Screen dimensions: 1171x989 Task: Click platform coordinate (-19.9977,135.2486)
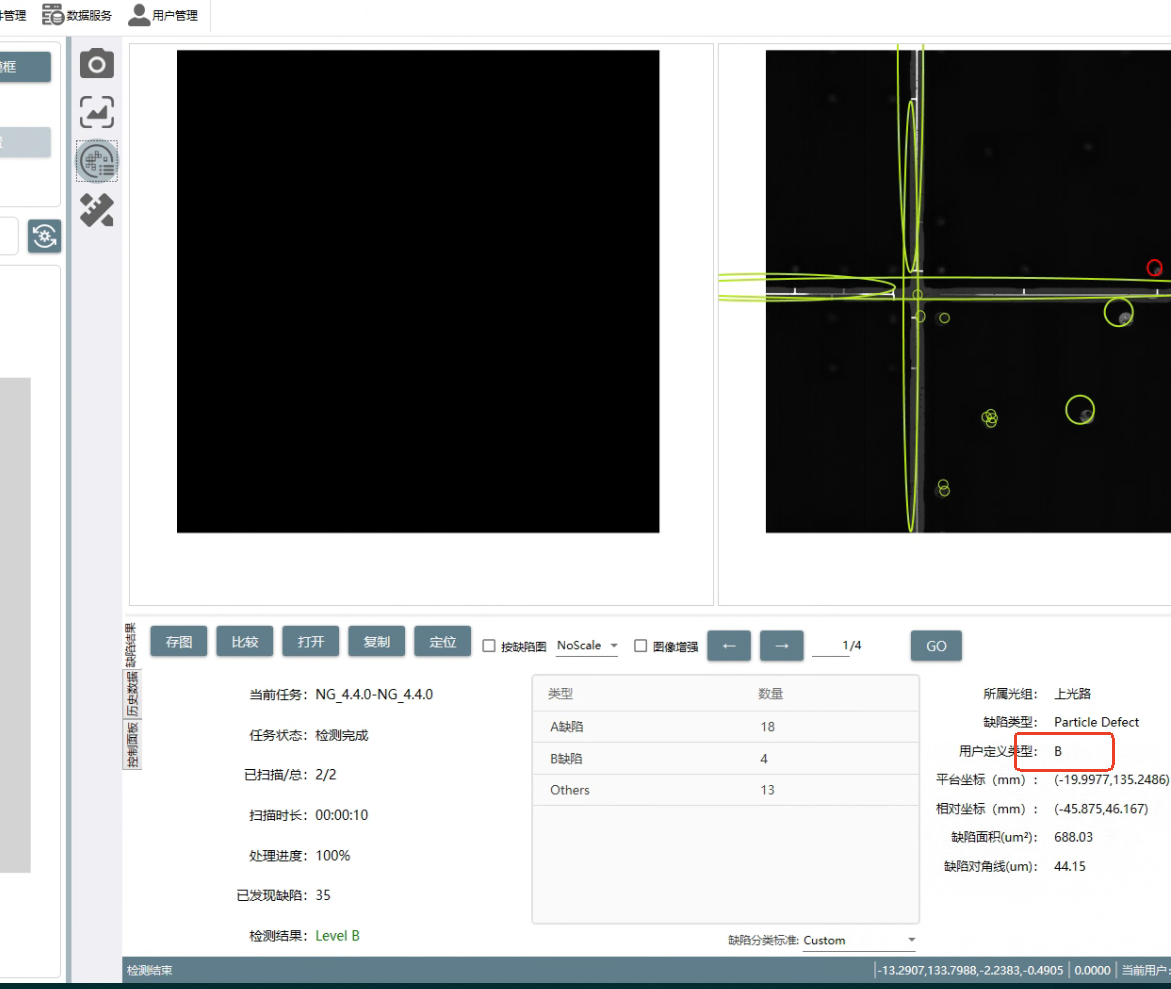pos(1111,780)
